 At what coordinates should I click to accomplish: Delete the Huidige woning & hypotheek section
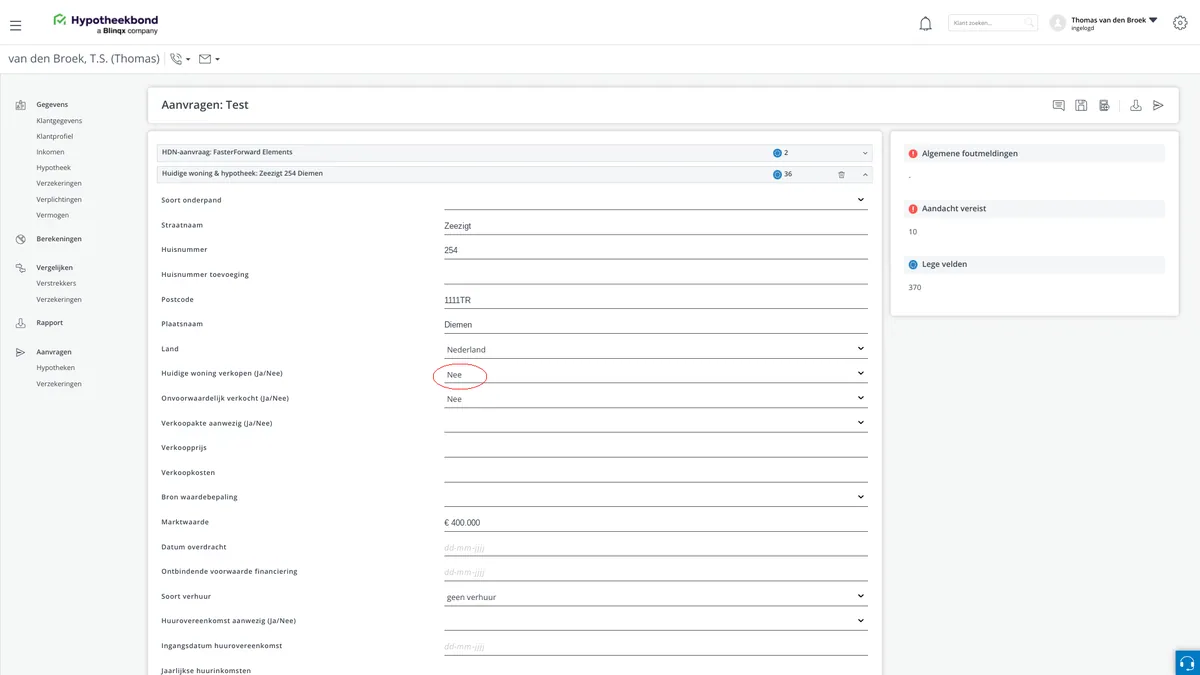[x=841, y=174]
